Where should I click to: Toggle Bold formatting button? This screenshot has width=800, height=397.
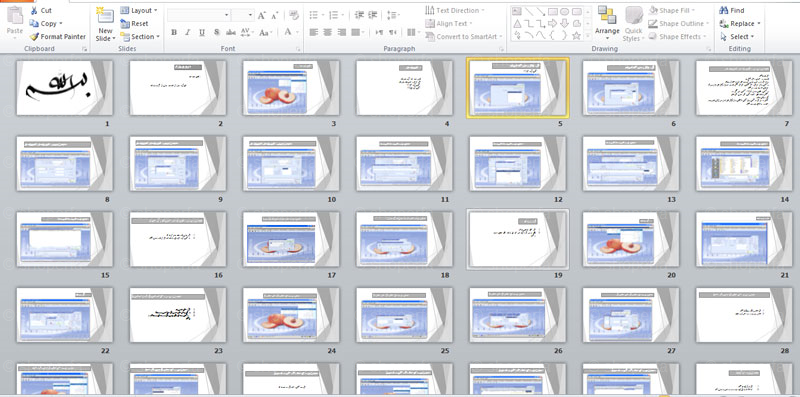click(174, 32)
